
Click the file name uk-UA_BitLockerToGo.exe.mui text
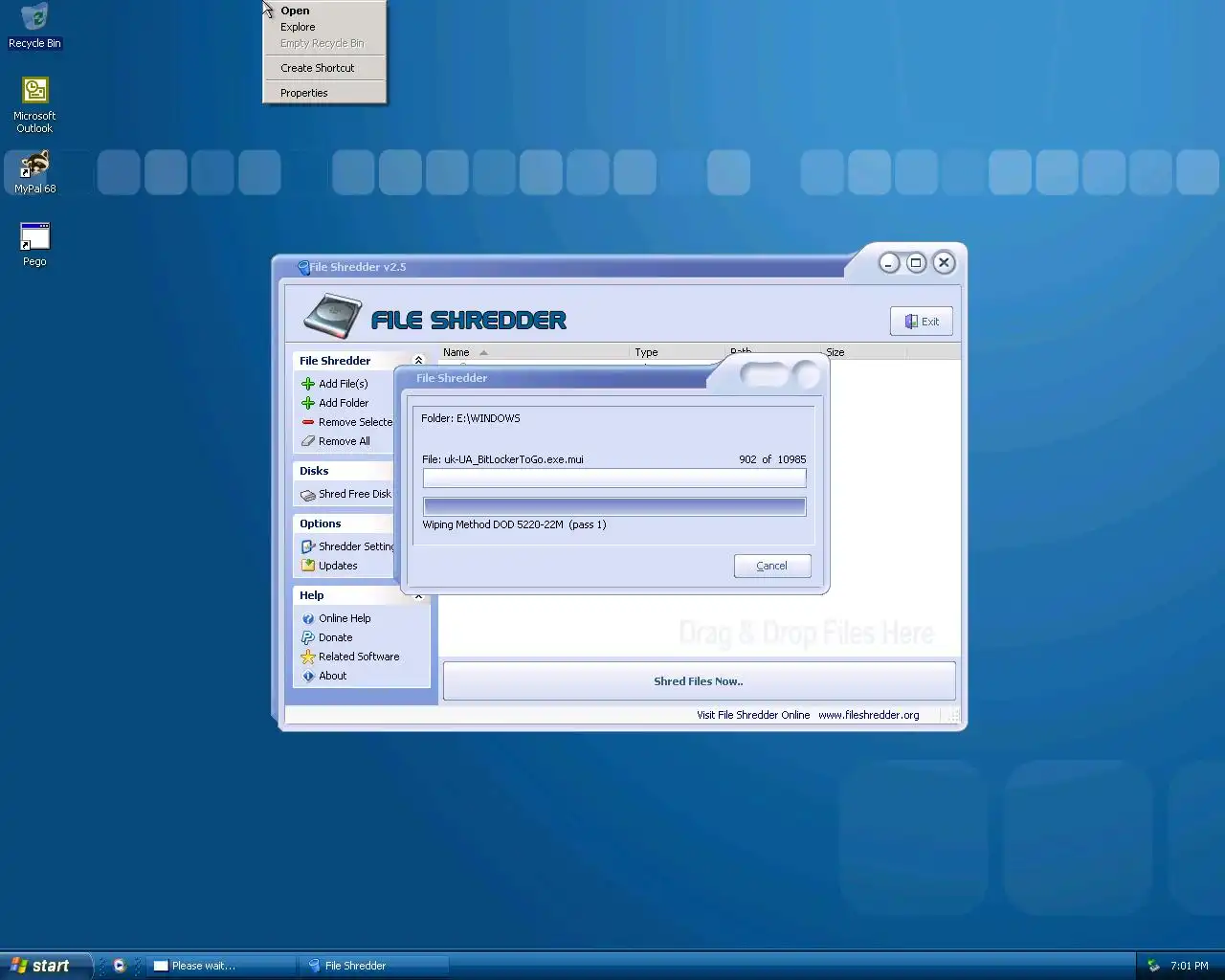click(514, 459)
